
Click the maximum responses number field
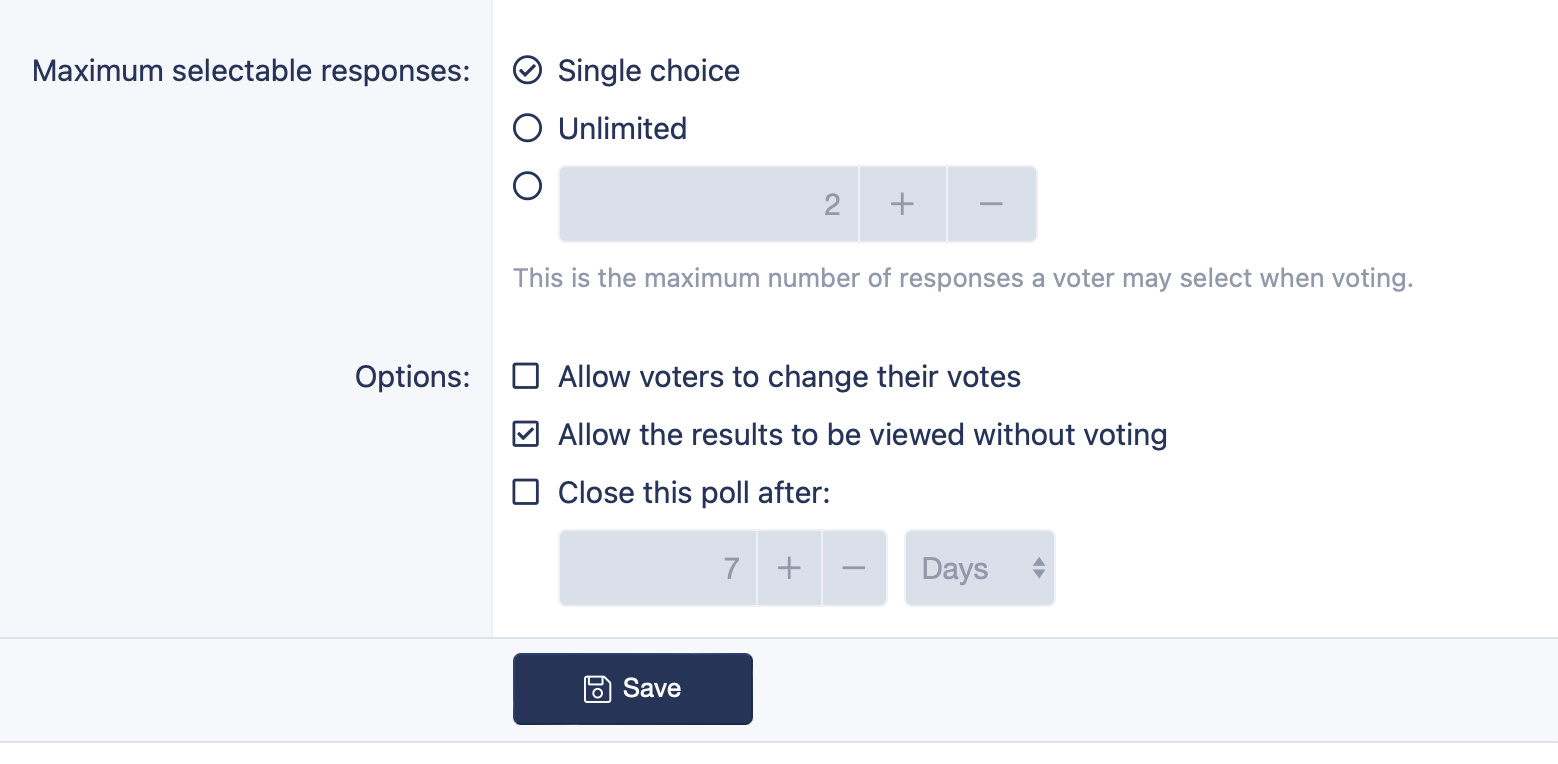click(709, 204)
